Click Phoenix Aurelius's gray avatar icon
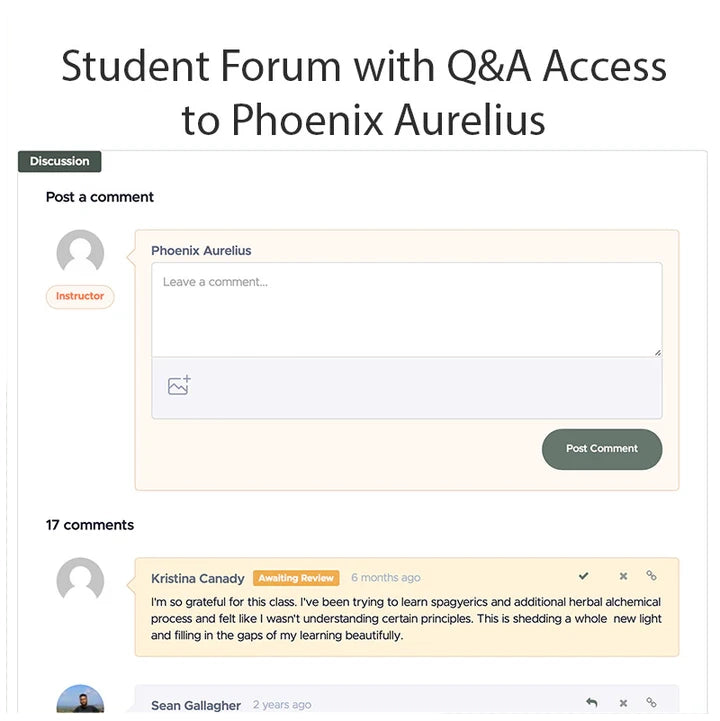This screenshot has width=720, height=721. tap(80, 253)
